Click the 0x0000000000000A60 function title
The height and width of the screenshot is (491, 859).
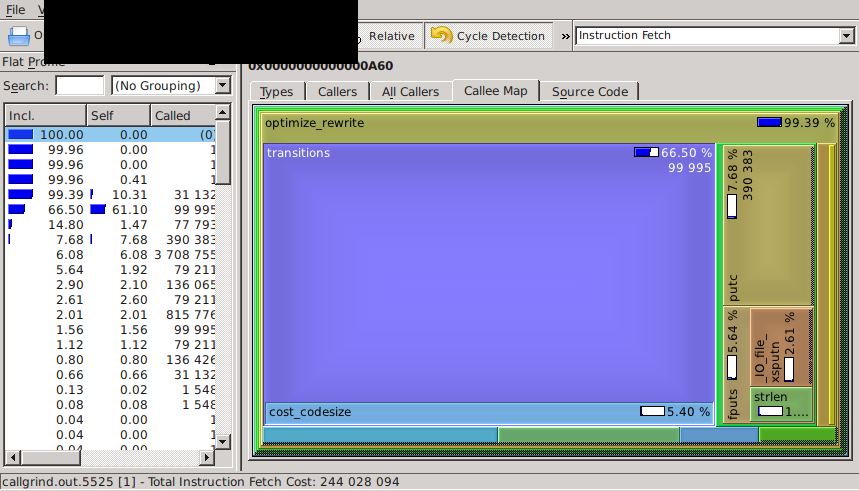(x=320, y=66)
